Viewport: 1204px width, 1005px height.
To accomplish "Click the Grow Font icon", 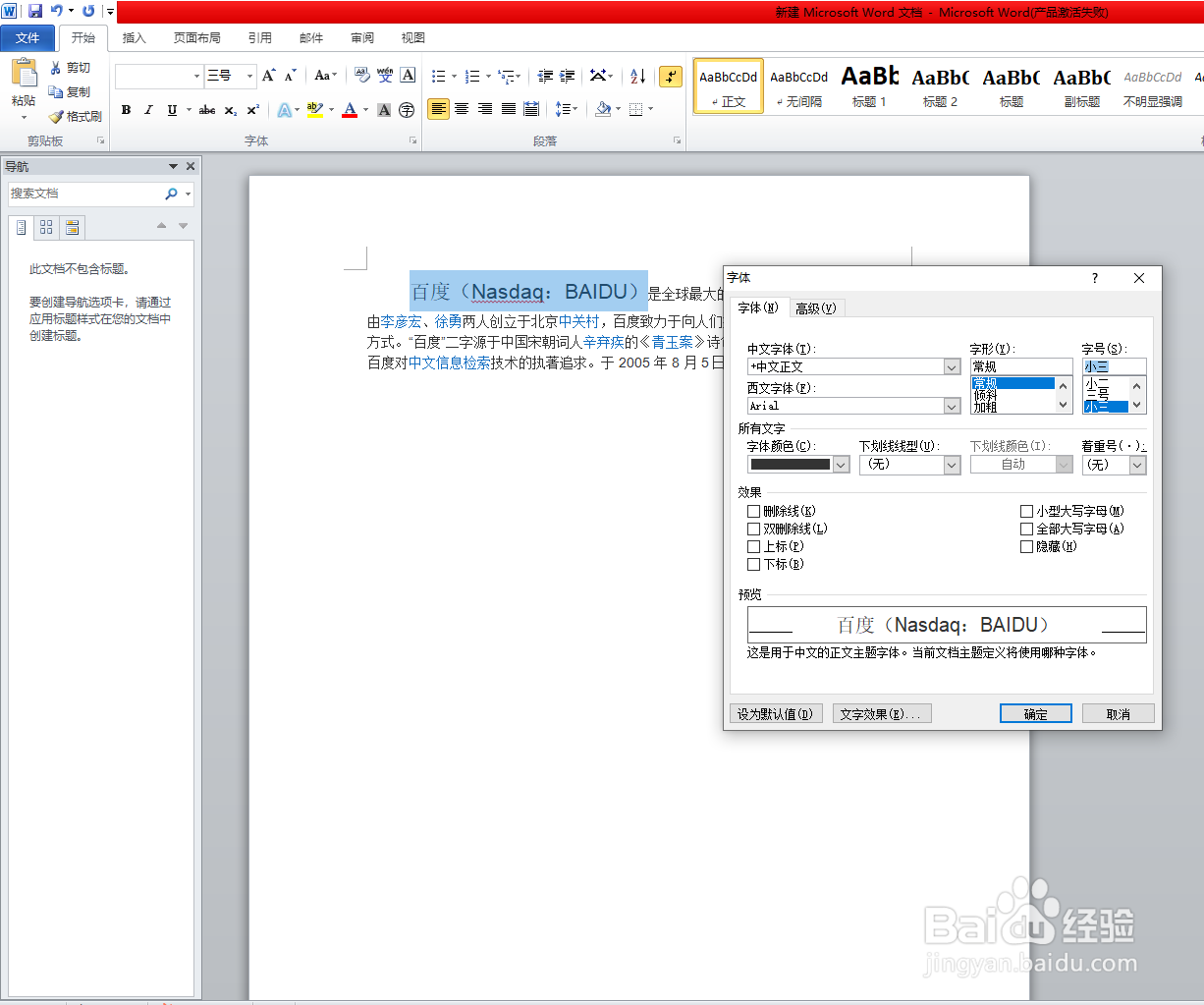I will [268, 76].
